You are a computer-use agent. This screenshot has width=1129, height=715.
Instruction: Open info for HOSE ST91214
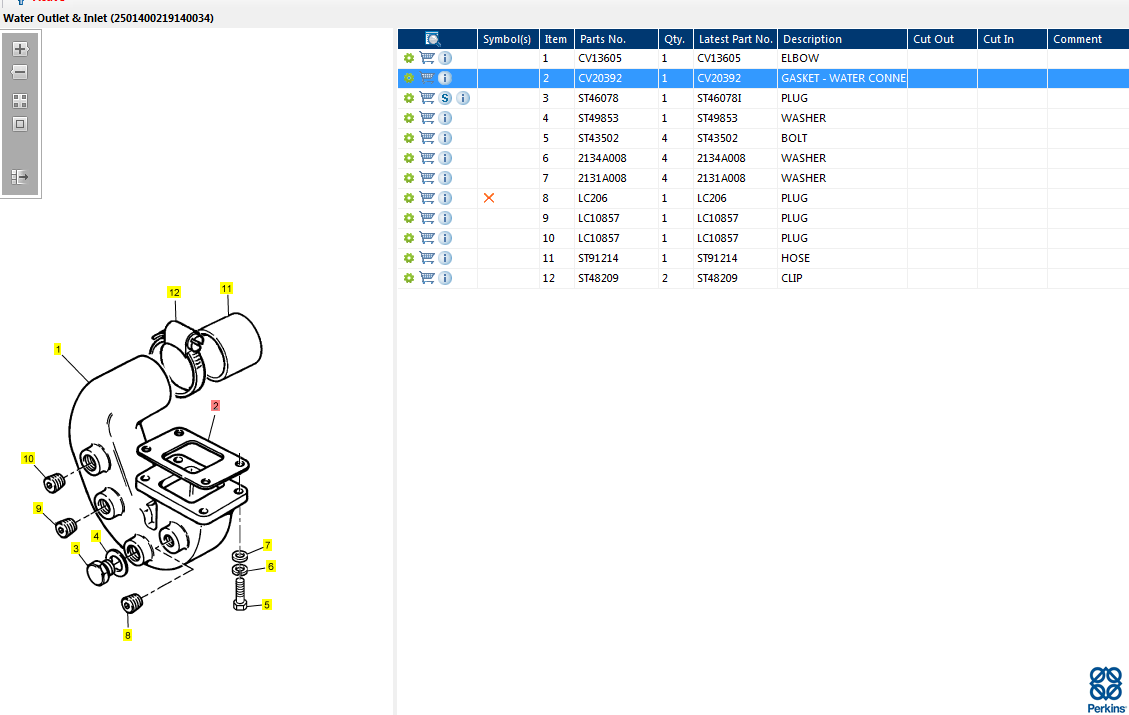pos(446,258)
